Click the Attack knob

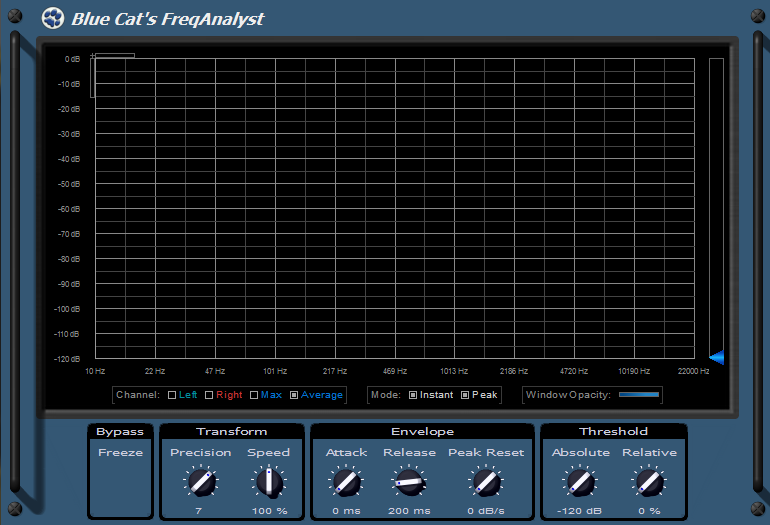click(x=346, y=482)
